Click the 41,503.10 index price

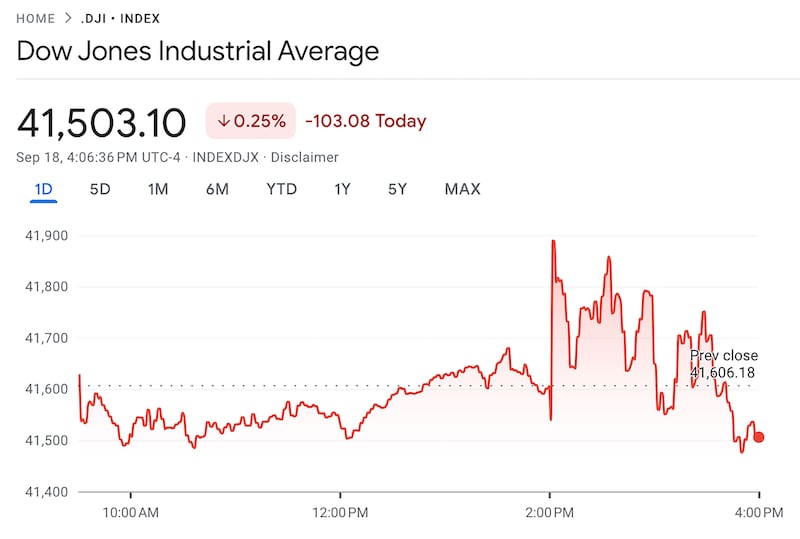101,122
